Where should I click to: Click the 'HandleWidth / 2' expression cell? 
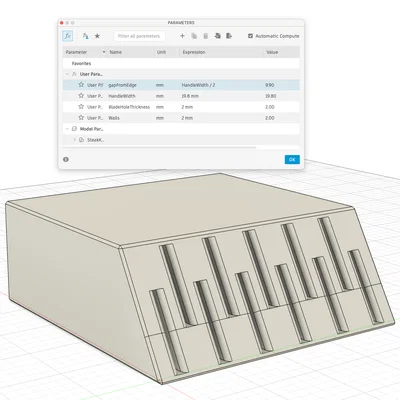198,85
